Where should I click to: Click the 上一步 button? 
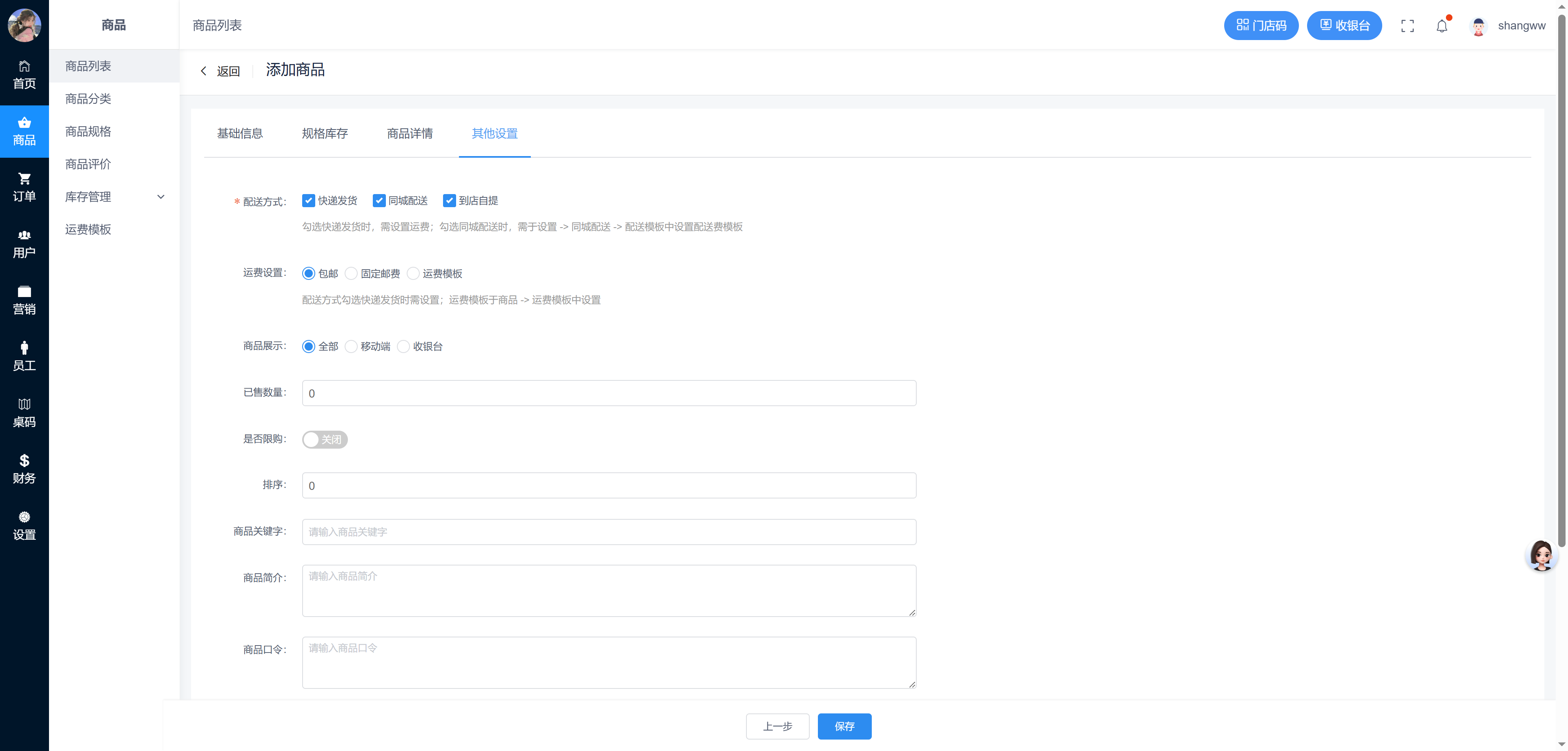coord(777,726)
